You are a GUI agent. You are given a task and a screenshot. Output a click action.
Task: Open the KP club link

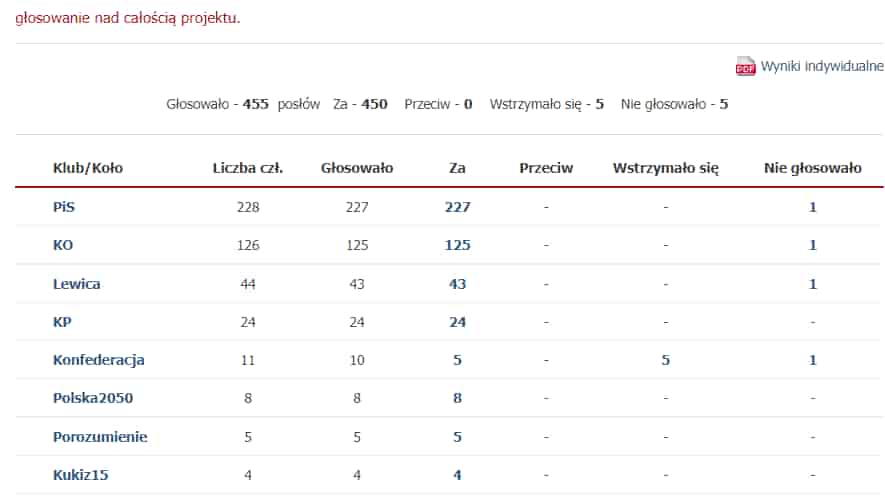point(62,322)
